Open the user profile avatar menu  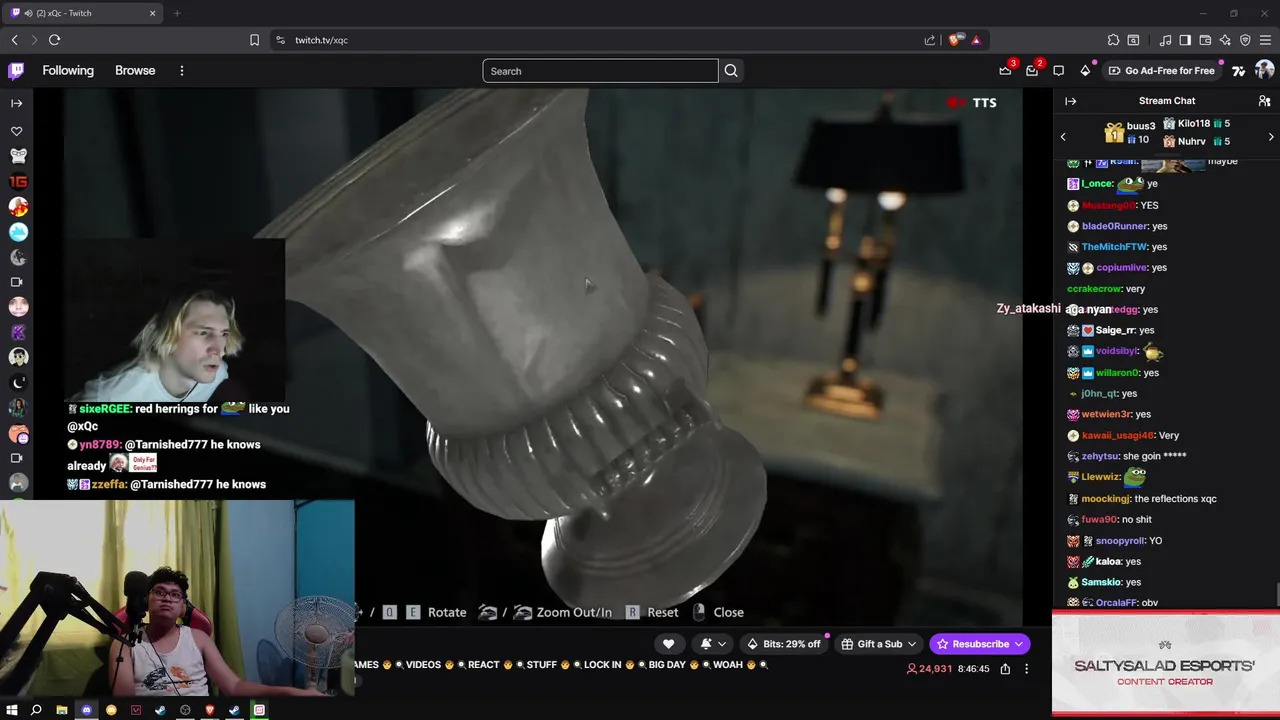(1264, 70)
